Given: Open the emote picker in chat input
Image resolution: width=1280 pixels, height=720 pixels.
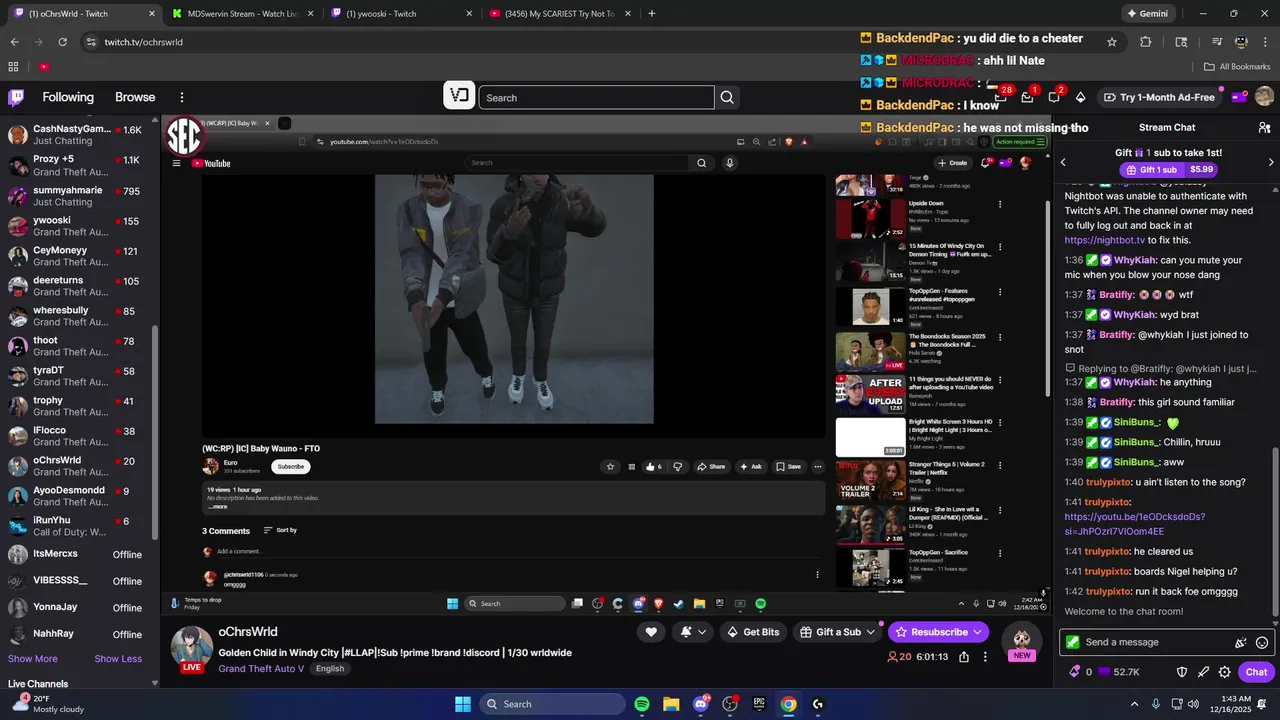Looking at the screenshot, I should click(1262, 642).
